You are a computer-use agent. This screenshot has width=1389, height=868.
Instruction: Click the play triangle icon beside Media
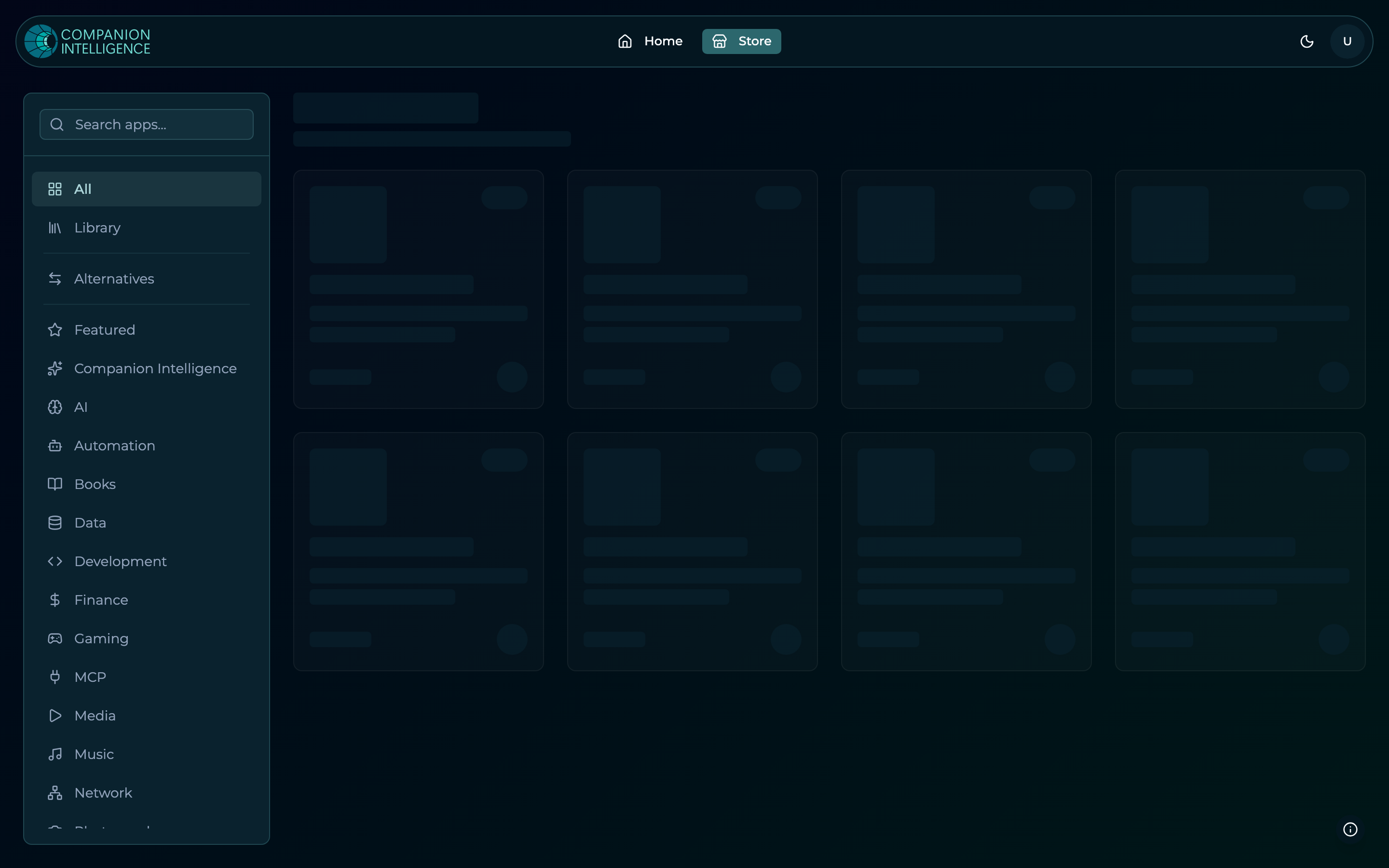click(x=55, y=716)
